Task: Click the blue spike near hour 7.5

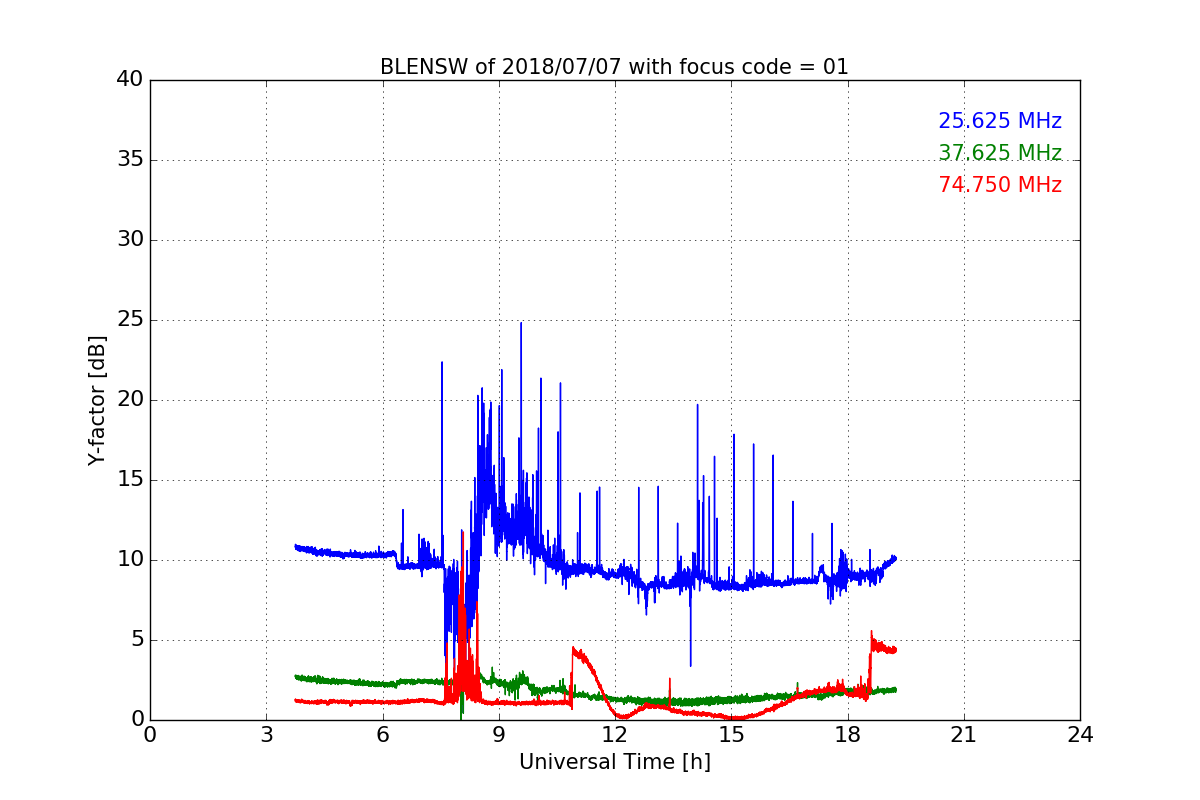Action: click(x=441, y=366)
